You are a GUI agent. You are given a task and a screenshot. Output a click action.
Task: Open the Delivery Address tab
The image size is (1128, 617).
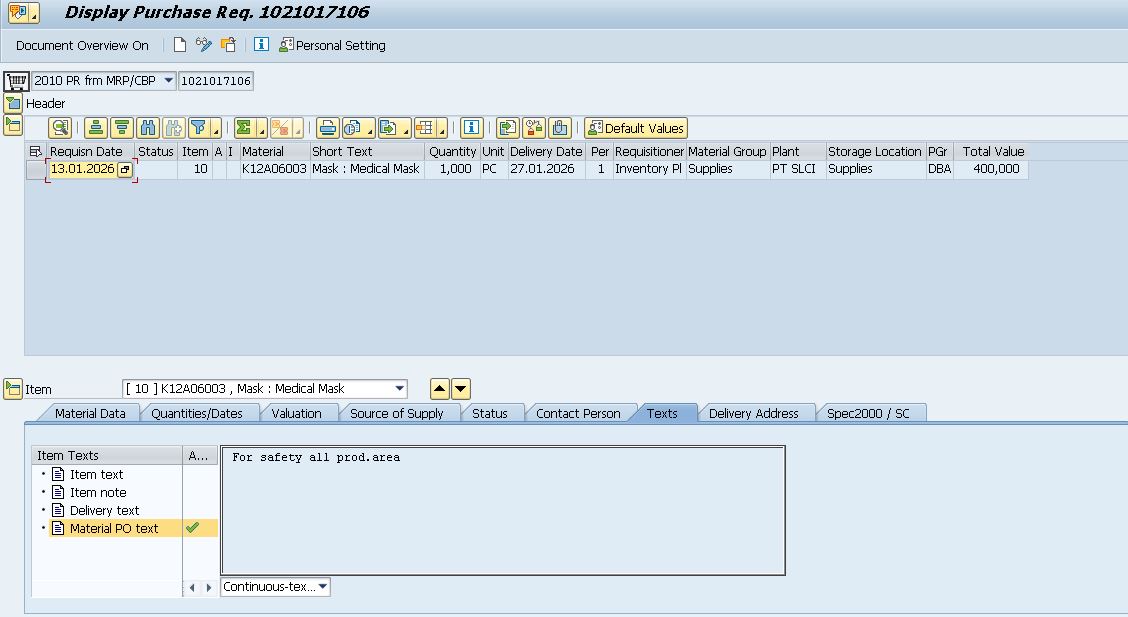tap(753, 413)
